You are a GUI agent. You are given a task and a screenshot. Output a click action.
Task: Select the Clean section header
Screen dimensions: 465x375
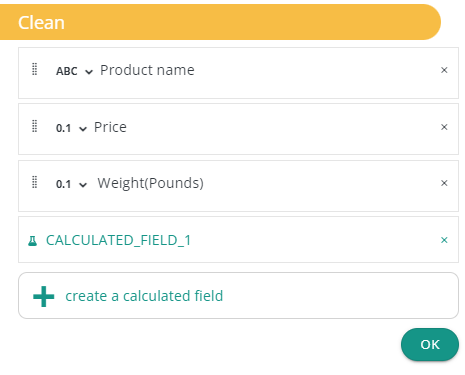(x=220, y=22)
